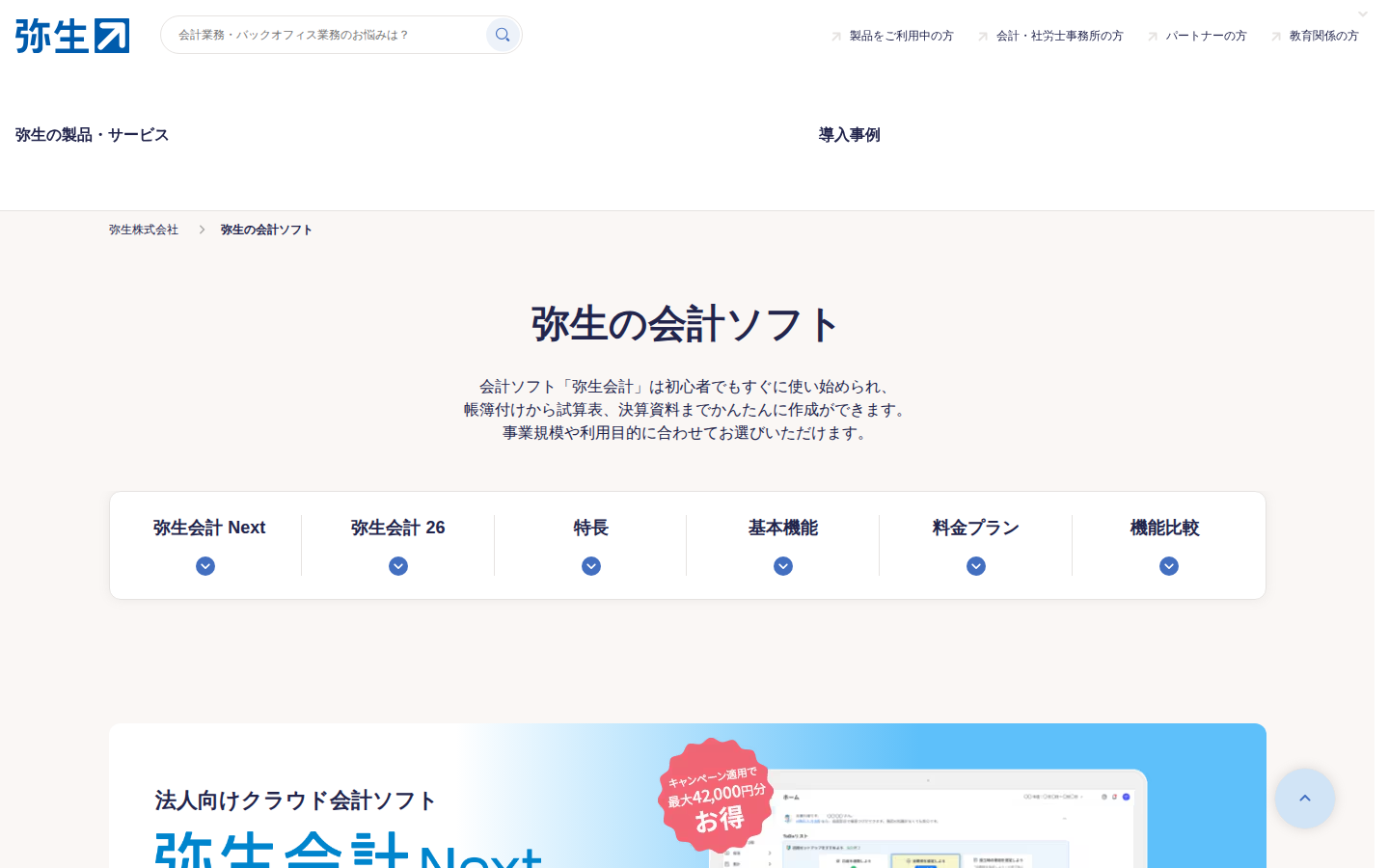Go to 弥生株式会社 breadcrumb
This screenshot has width=1389, height=868.
(x=144, y=230)
